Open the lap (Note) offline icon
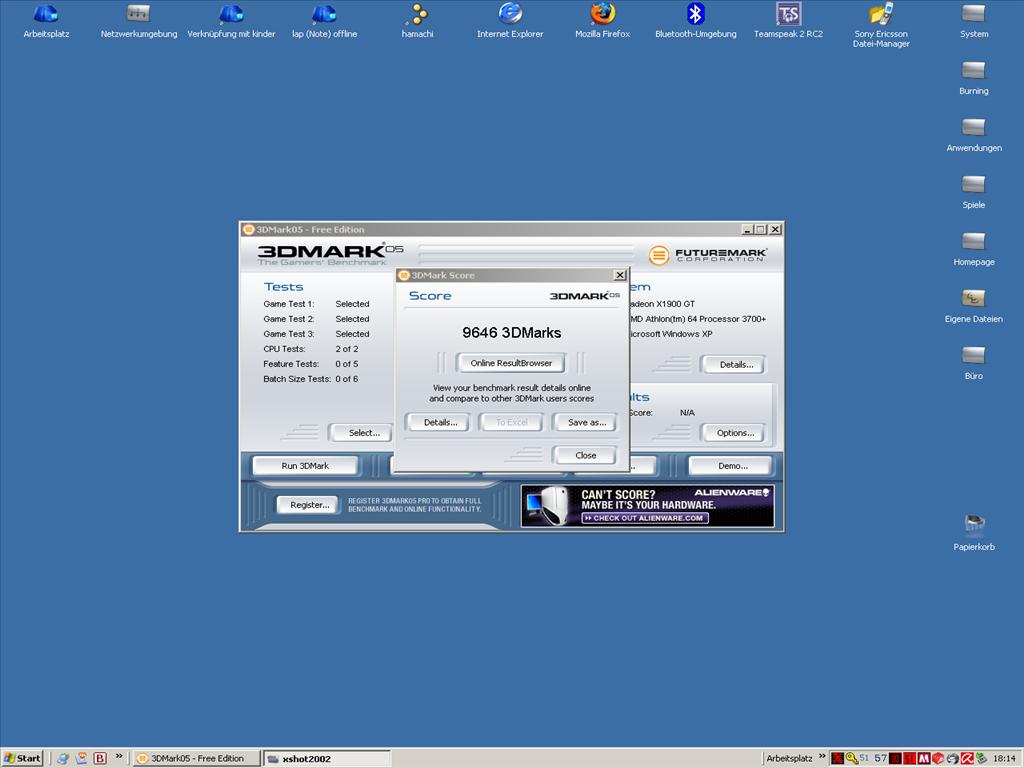The height and width of the screenshot is (768, 1024). [x=324, y=20]
